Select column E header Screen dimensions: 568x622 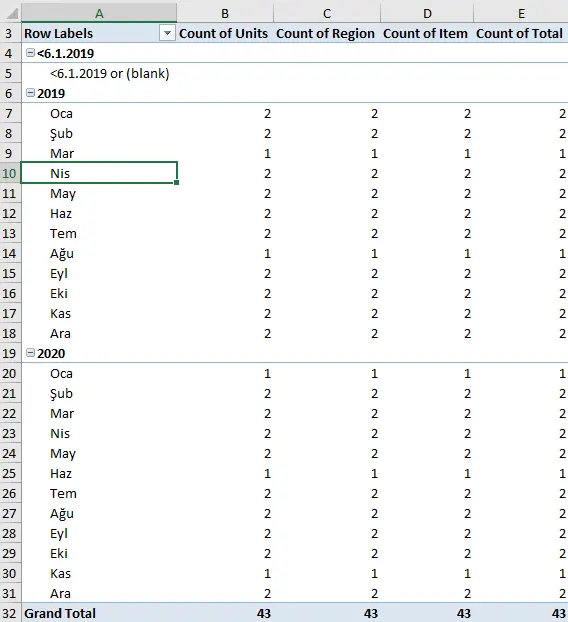click(521, 13)
